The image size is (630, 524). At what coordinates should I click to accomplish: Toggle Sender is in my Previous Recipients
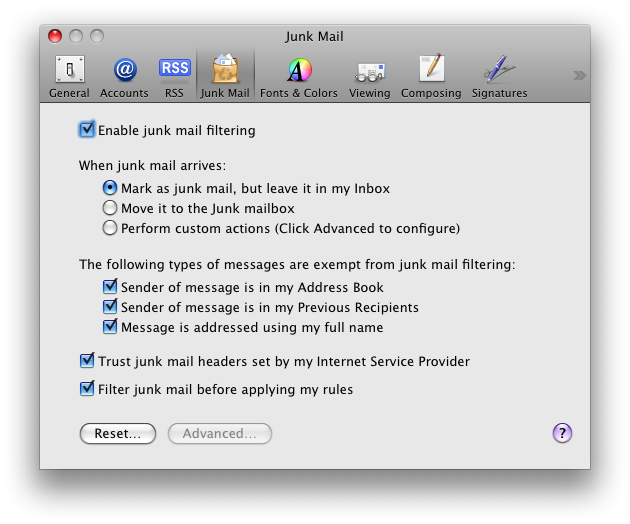(x=110, y=307)
